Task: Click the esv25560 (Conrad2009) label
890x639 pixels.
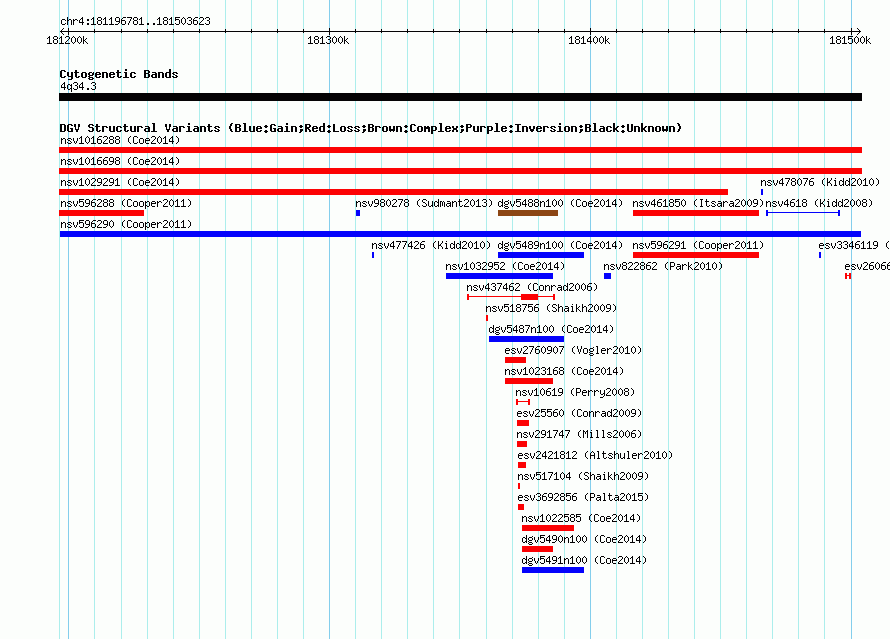Action: [x=579, y=413]
